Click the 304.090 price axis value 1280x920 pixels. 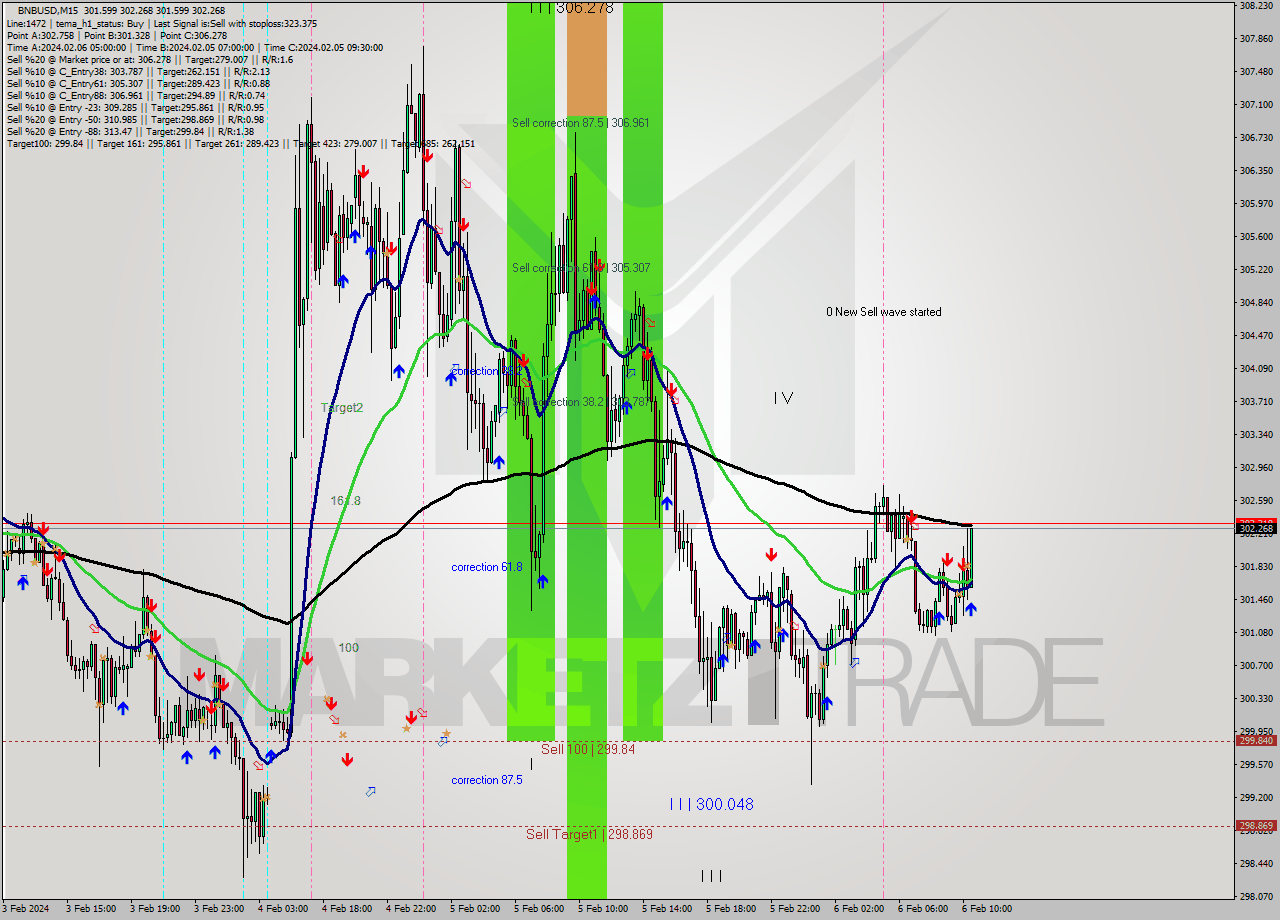1256,368
